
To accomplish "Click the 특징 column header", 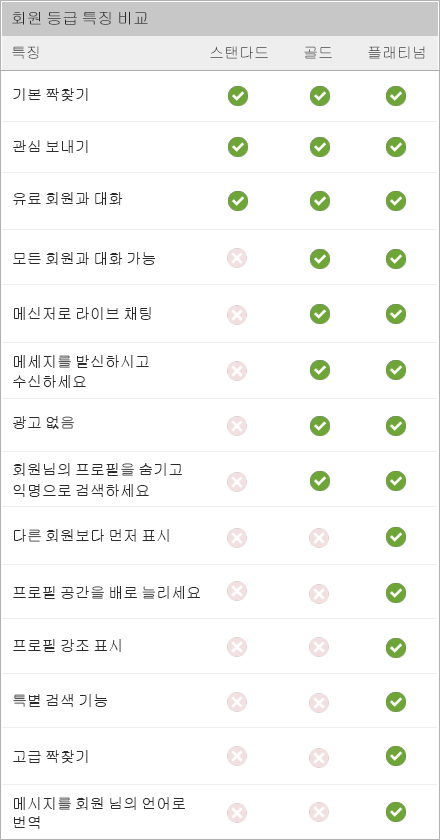I will [x=26, y=53].
